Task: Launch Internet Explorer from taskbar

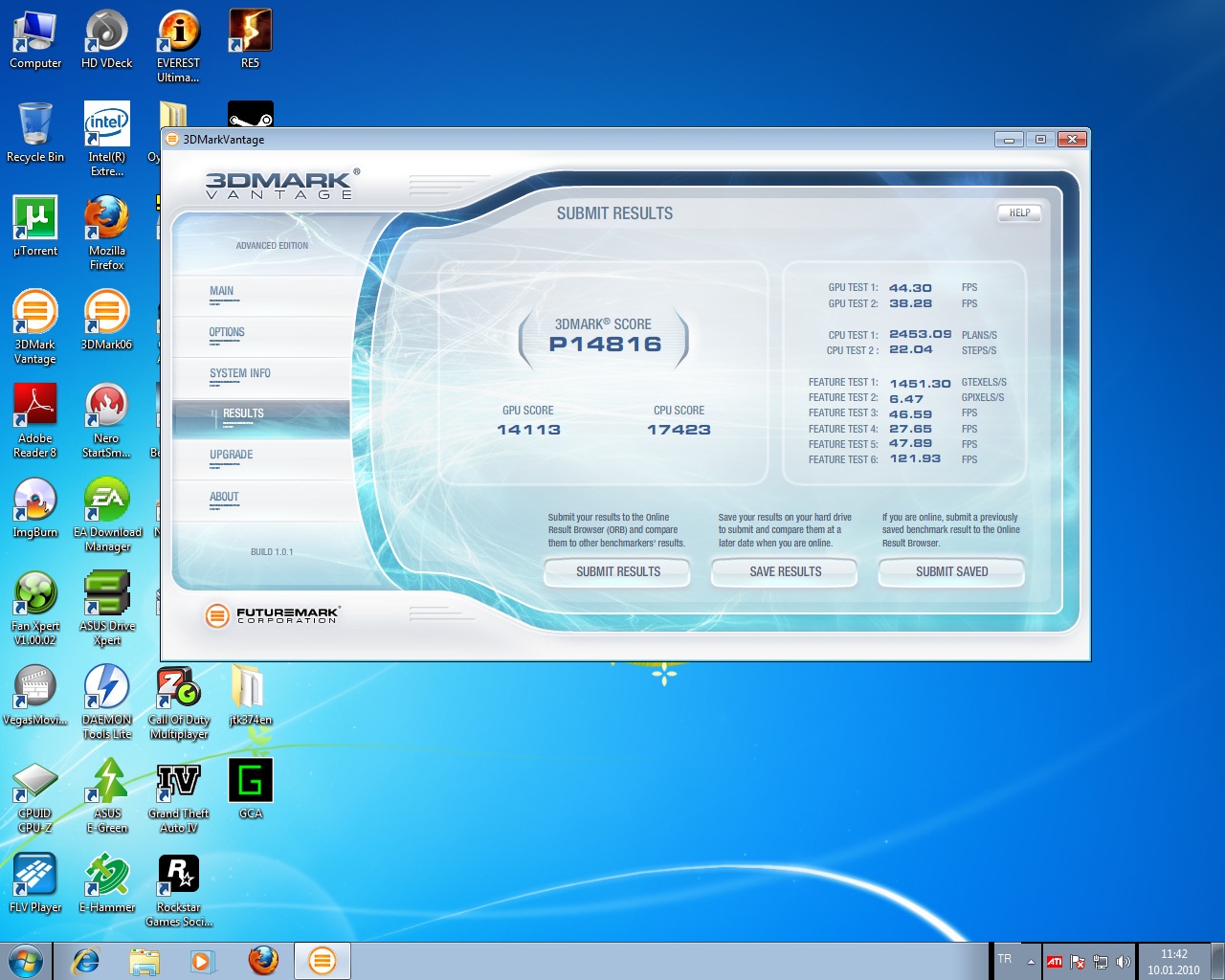Action: (x=86, y=961)
